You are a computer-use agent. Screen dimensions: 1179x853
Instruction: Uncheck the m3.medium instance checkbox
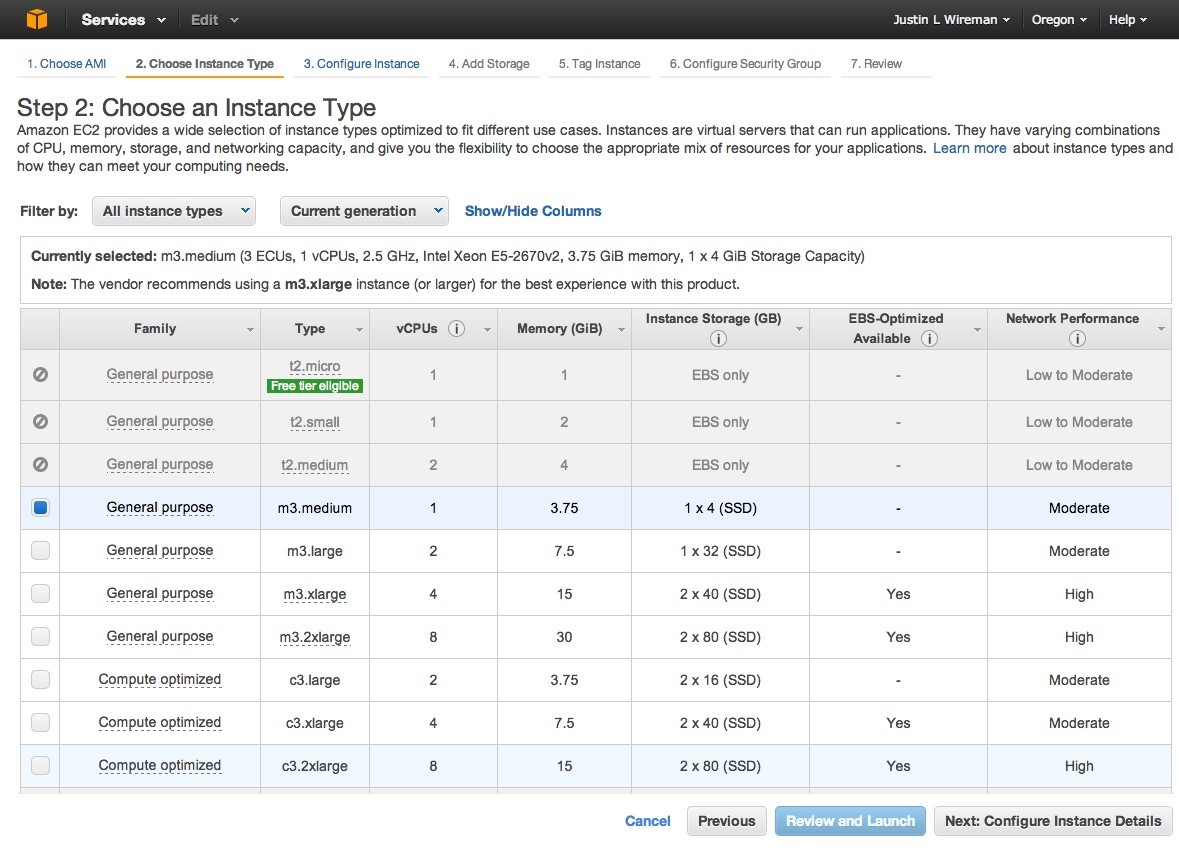coord(41,508)
